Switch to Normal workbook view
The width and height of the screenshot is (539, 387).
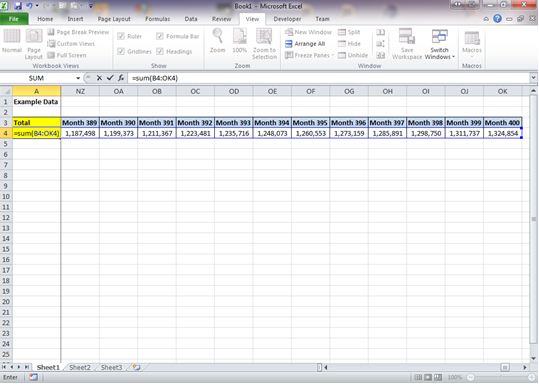[12, 41]
